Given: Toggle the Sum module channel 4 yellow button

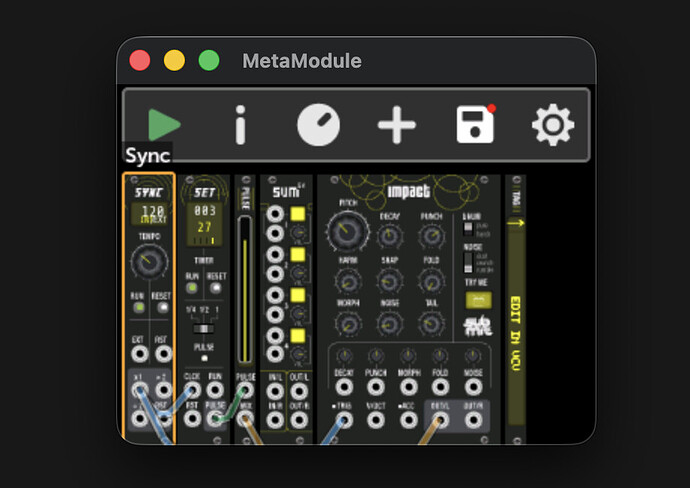Looking at the screenshot, I should [298, 335].
